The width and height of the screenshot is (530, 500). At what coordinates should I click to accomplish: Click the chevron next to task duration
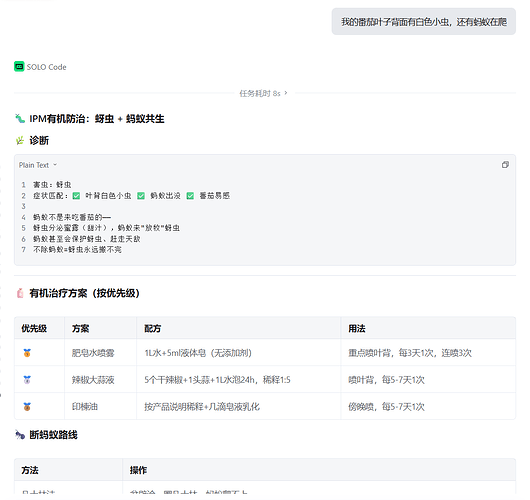tap(286, 93)
